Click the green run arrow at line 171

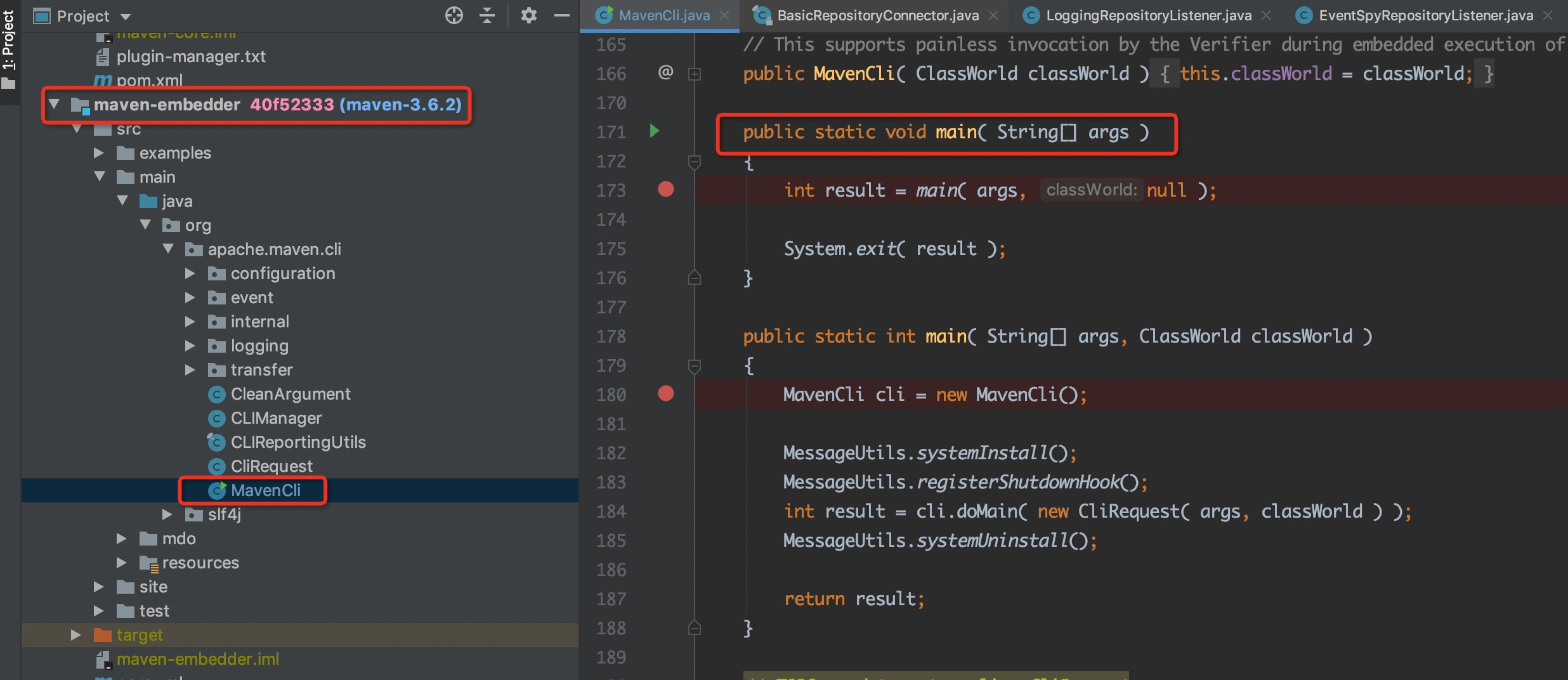click(655, 131)
